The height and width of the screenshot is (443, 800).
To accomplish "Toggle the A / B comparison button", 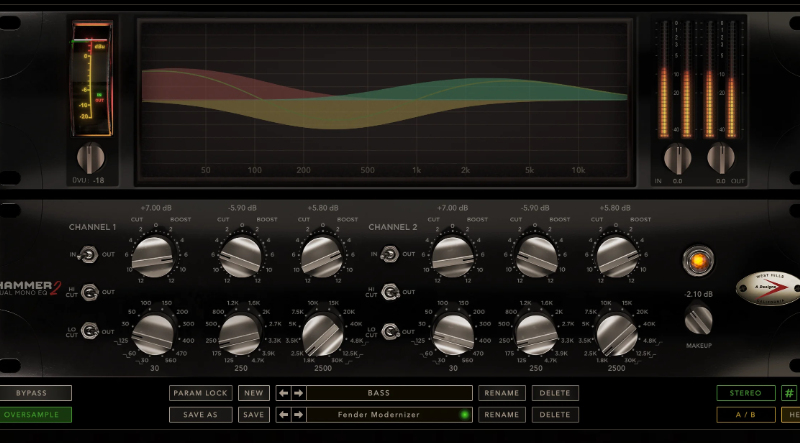I will 746,414.
